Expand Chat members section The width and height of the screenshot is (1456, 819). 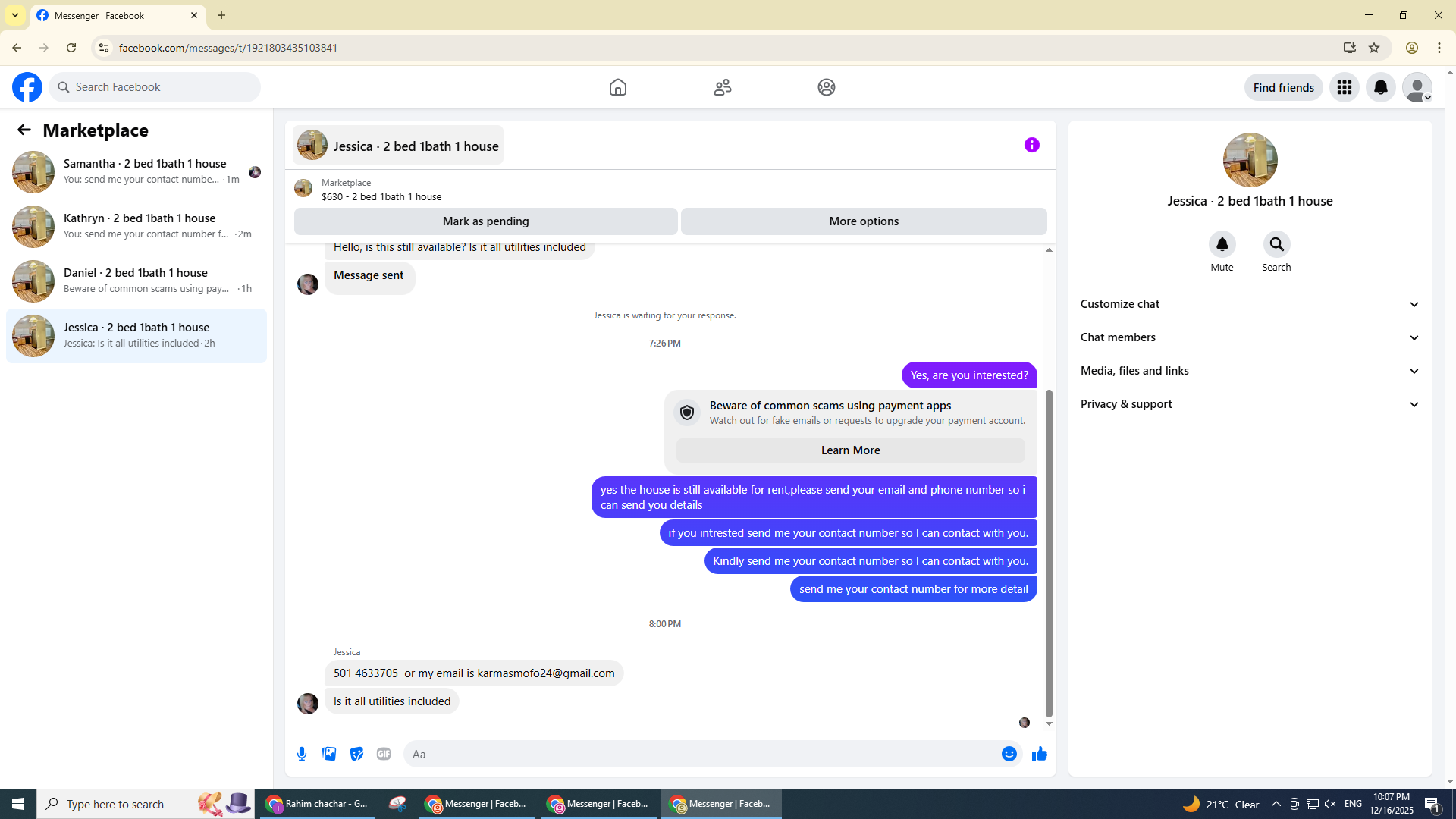coord(1250,337)
